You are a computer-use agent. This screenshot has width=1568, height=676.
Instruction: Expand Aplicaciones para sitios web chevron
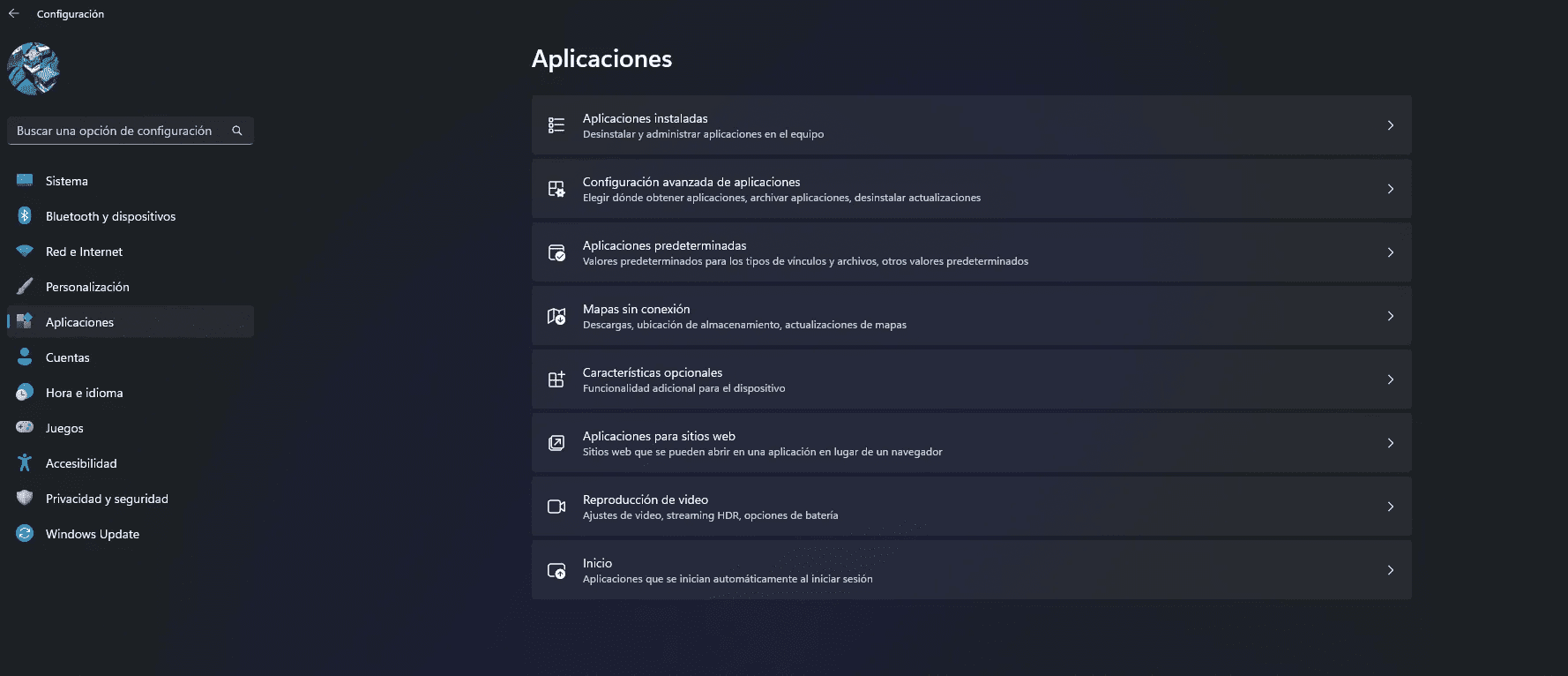(x=1390, y=443)
